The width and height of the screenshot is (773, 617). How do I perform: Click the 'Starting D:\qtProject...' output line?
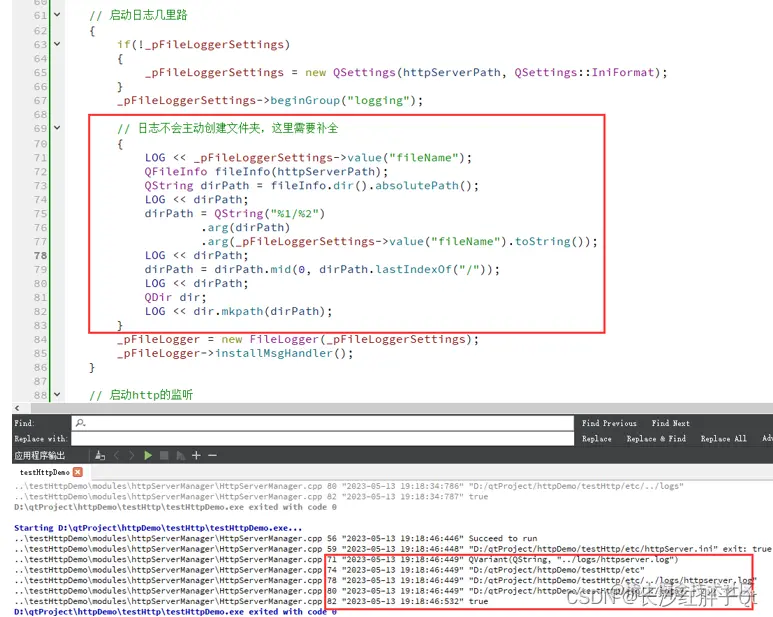[158, 528]
